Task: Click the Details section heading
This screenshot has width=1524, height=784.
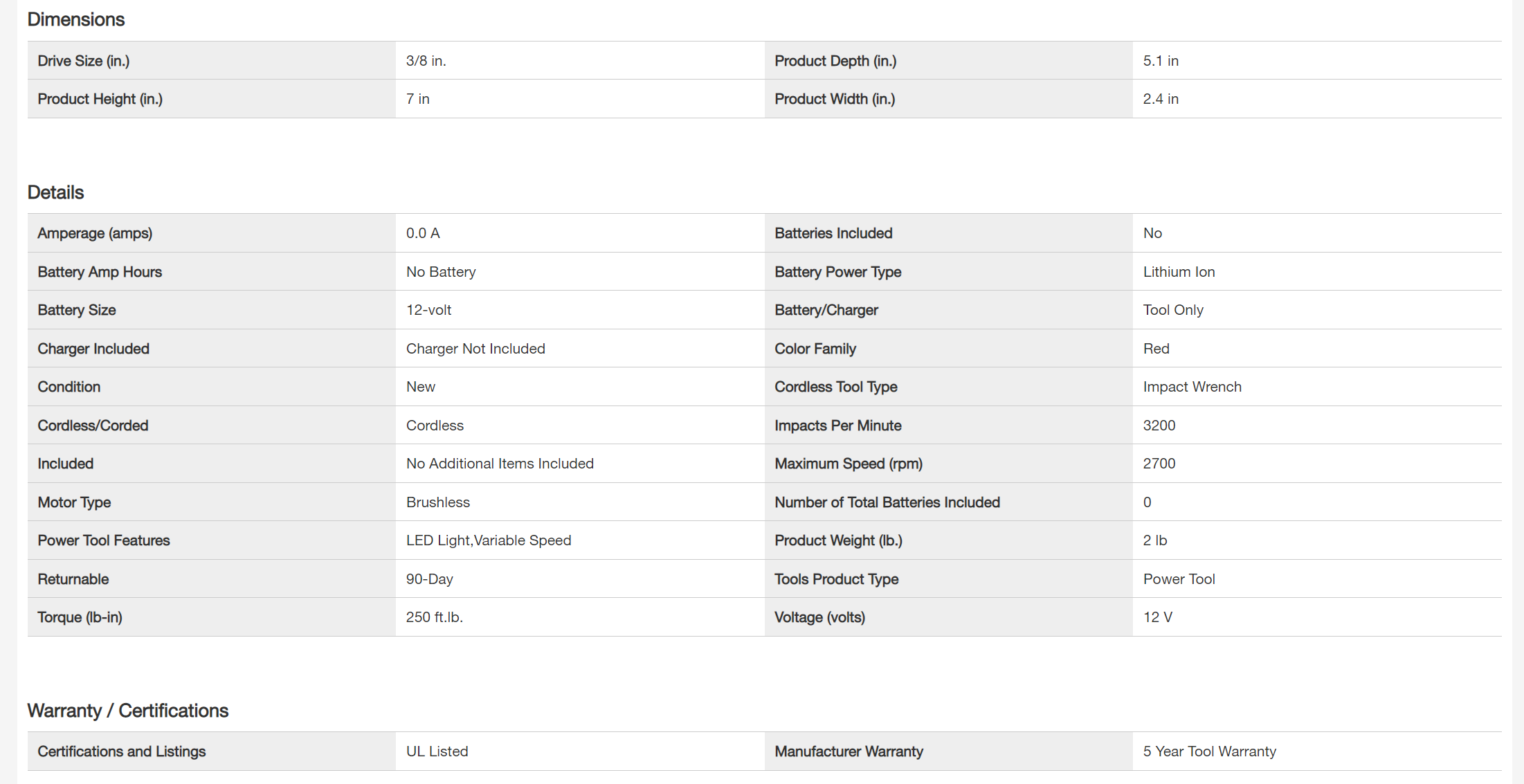Action: pyautogui.click(x=55, y=192)
